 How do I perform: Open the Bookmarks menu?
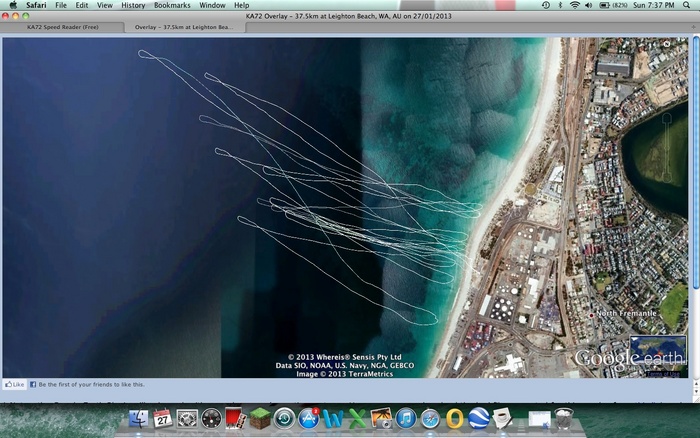[172, 5]
